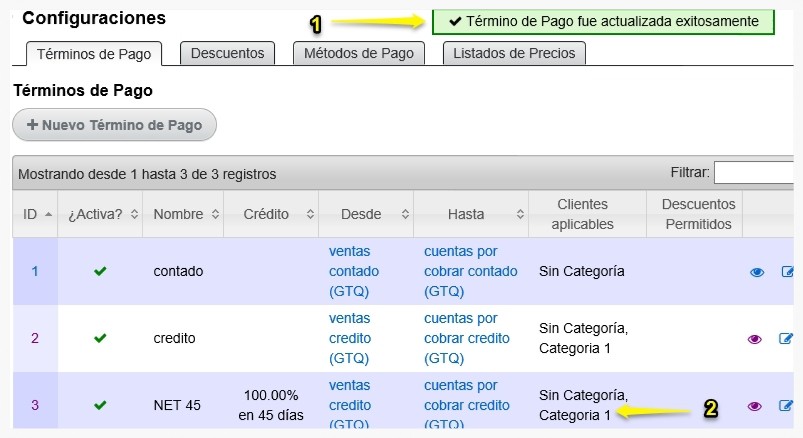Open cuentas por cobrar credito in NET 45 row

(467, 405)
